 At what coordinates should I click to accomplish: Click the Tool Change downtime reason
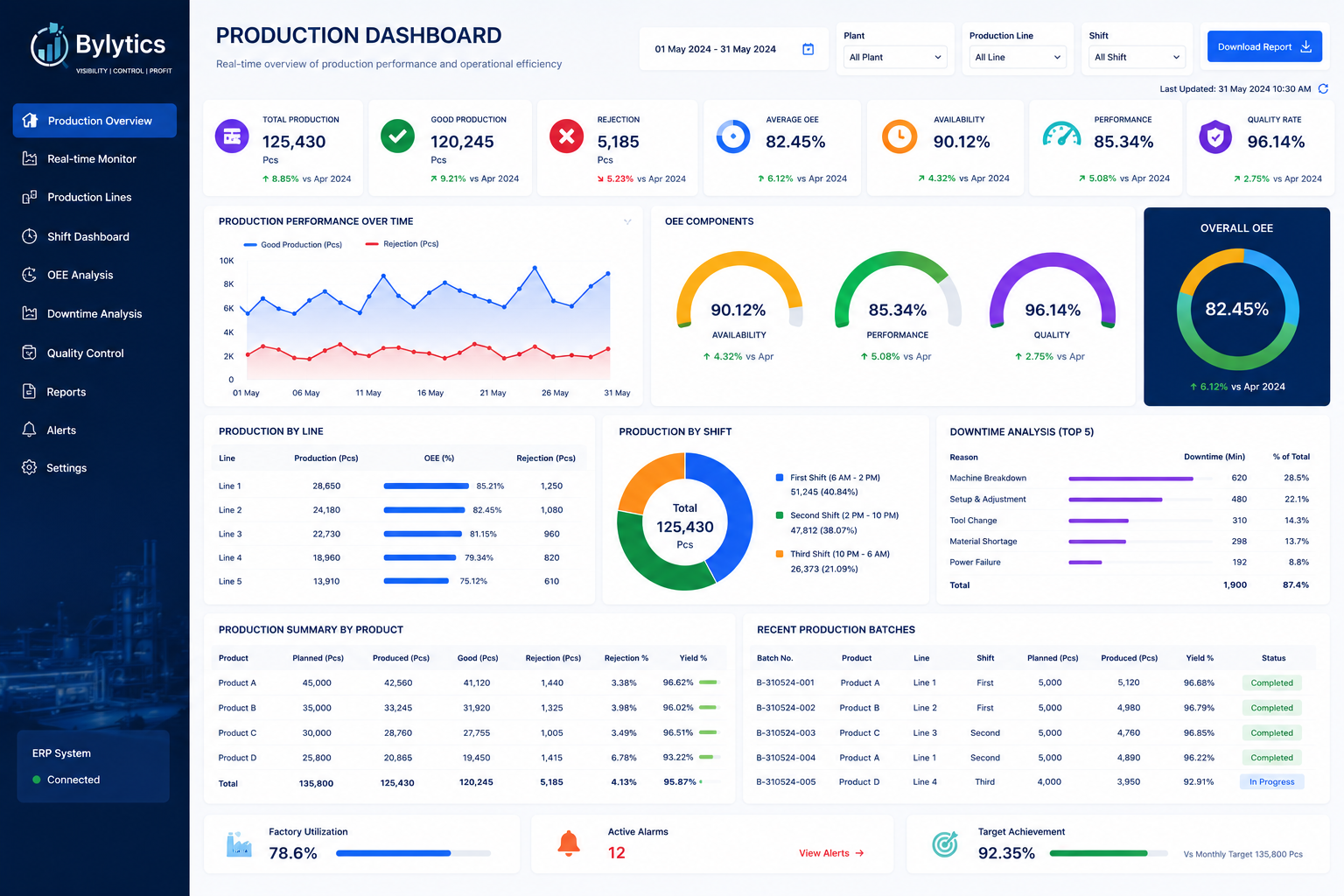point(973,521)
